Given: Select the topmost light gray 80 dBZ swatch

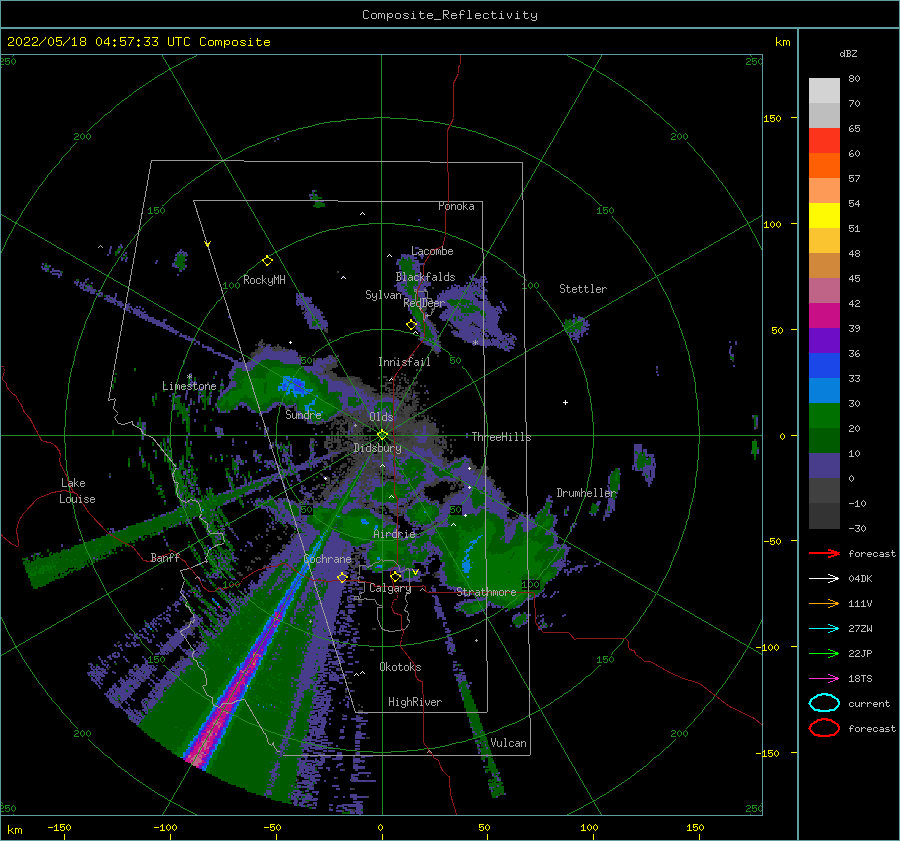Looking at the screenshot, I should tap(824, 91).
